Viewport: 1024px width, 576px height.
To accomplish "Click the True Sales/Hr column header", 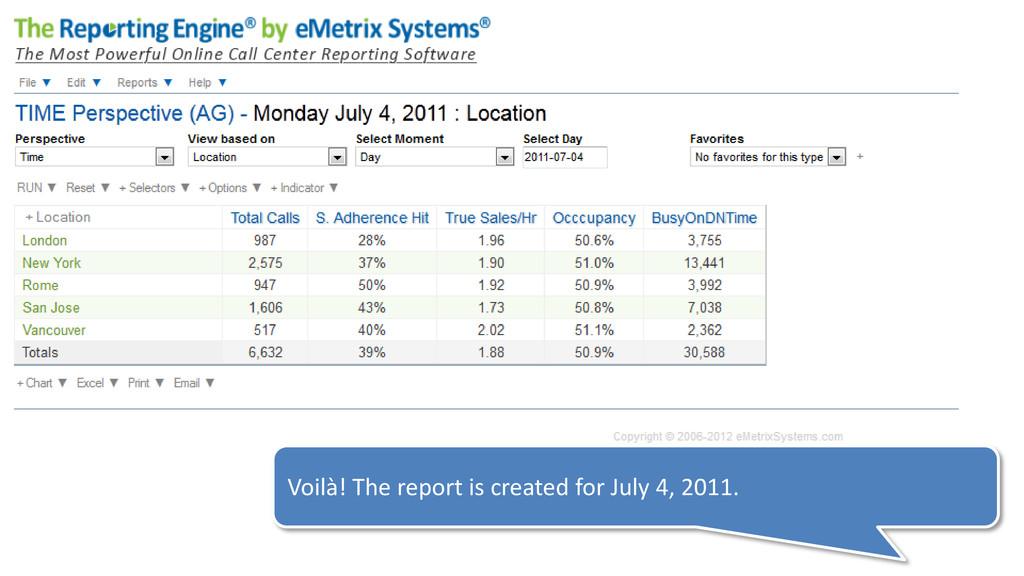I will pyautogui.click(x=491, y=218).
